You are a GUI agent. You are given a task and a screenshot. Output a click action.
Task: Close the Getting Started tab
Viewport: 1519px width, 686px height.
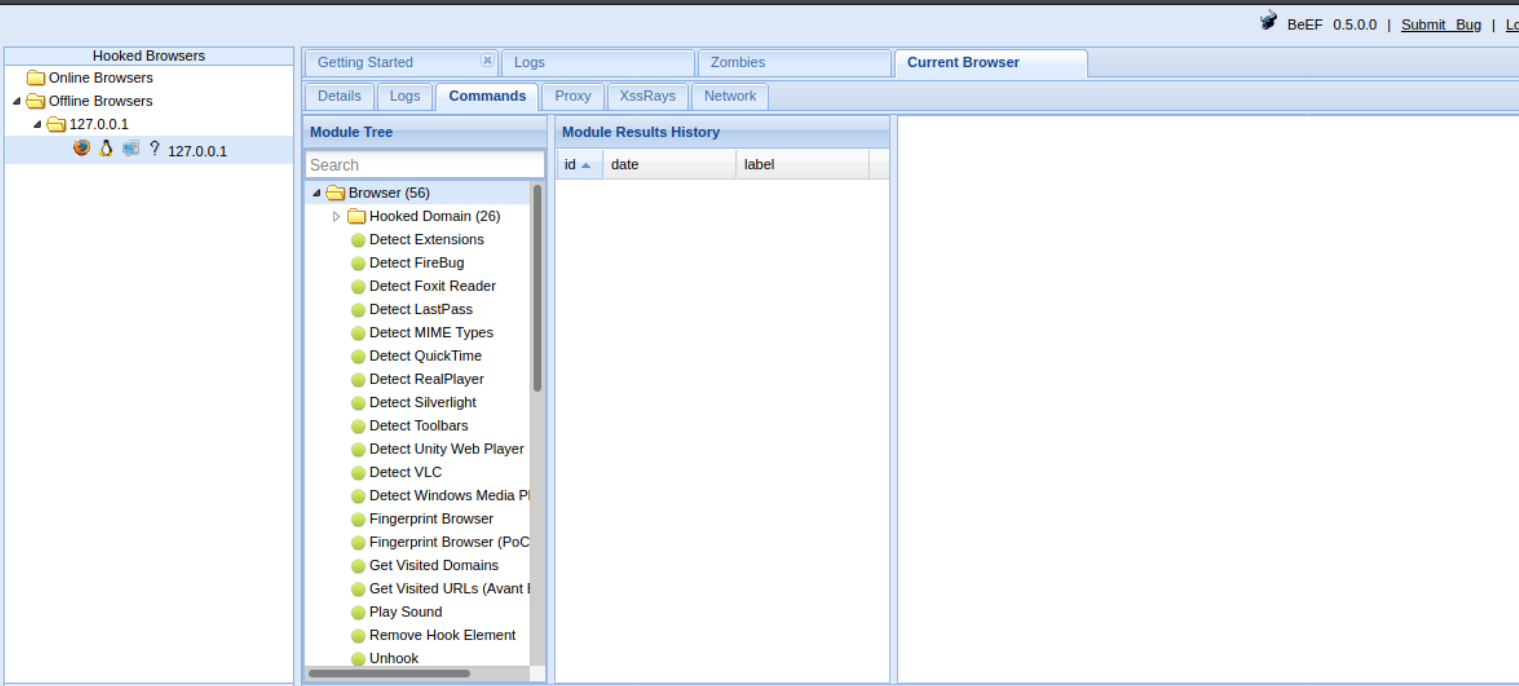pyautogui.click(x=488, y=60)
